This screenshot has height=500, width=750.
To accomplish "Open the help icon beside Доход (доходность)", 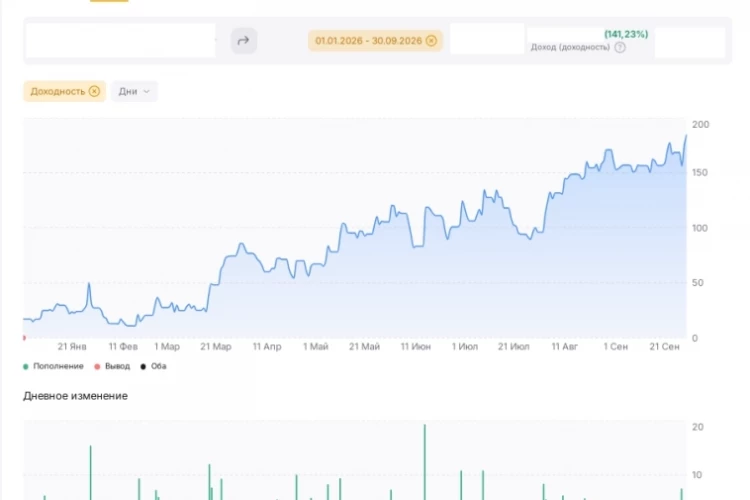I will tap(620, 47).
